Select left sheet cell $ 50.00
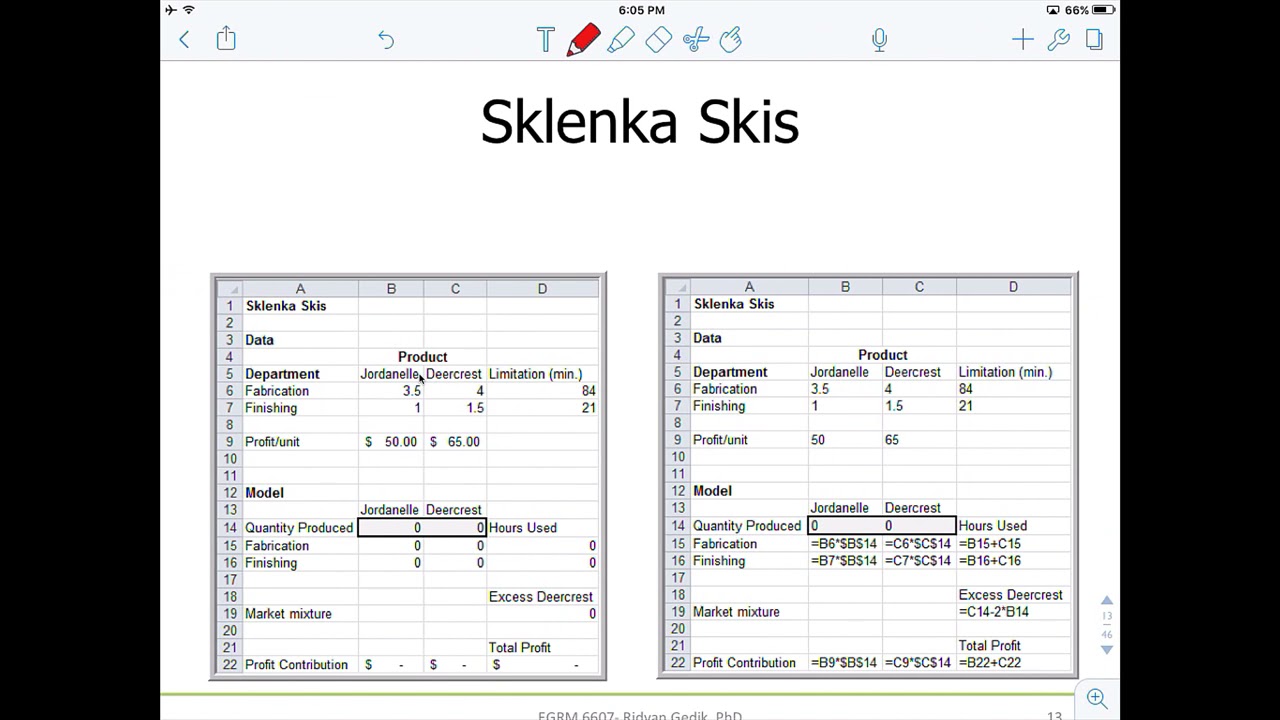The height and width of the screenshot is (720, 1280). click(391, 442)
